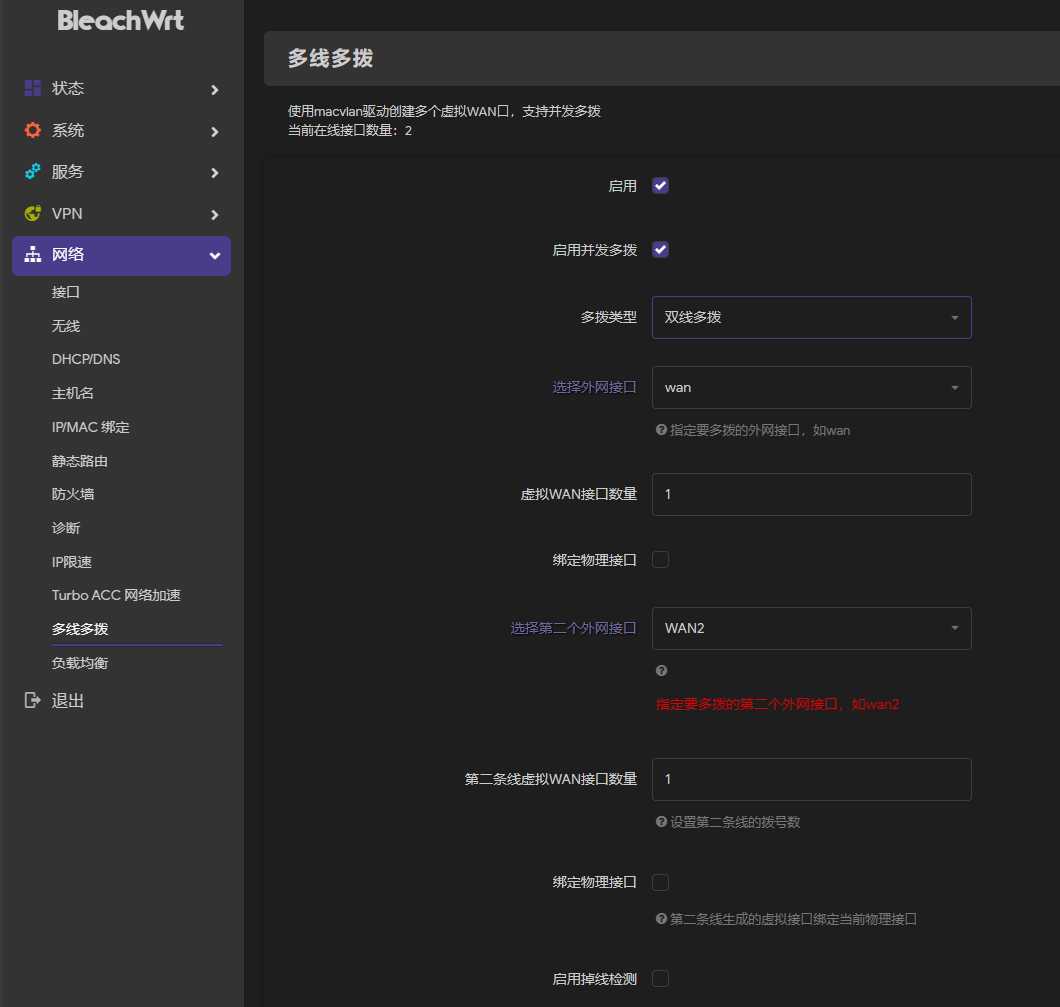Open 主机名 submenu item
This screenshot has width=1060, height=1007.
tap(72, 393)
